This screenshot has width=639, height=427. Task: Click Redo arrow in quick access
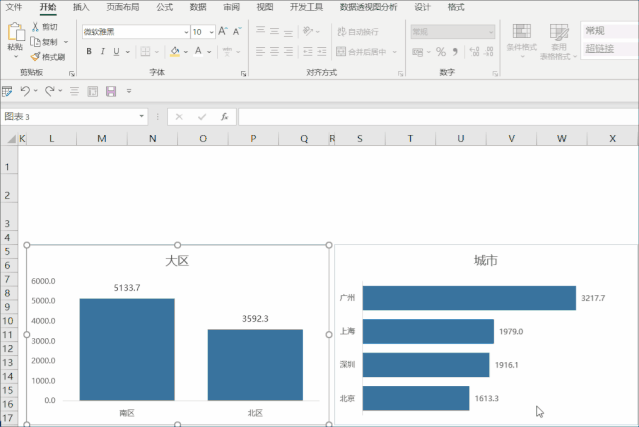[50, 91]
